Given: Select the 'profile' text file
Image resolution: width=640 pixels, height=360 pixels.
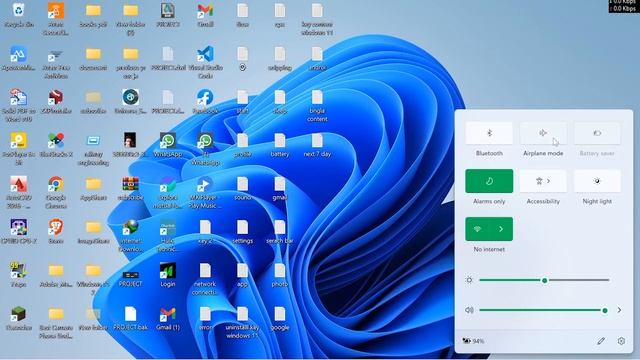Looking at the screenshot, I should (242, 145).
